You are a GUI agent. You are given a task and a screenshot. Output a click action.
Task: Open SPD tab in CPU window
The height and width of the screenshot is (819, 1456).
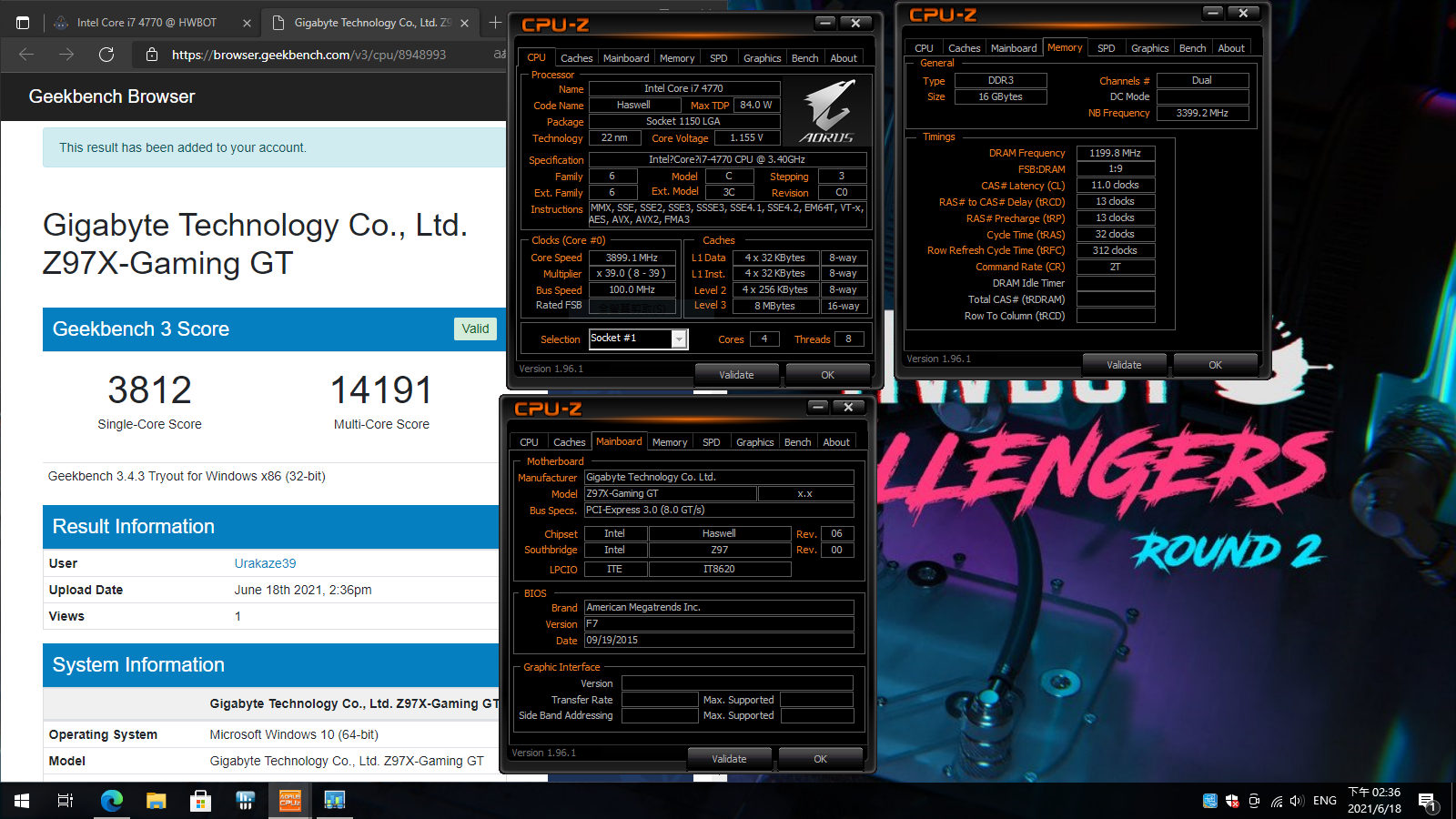point(719,58)
